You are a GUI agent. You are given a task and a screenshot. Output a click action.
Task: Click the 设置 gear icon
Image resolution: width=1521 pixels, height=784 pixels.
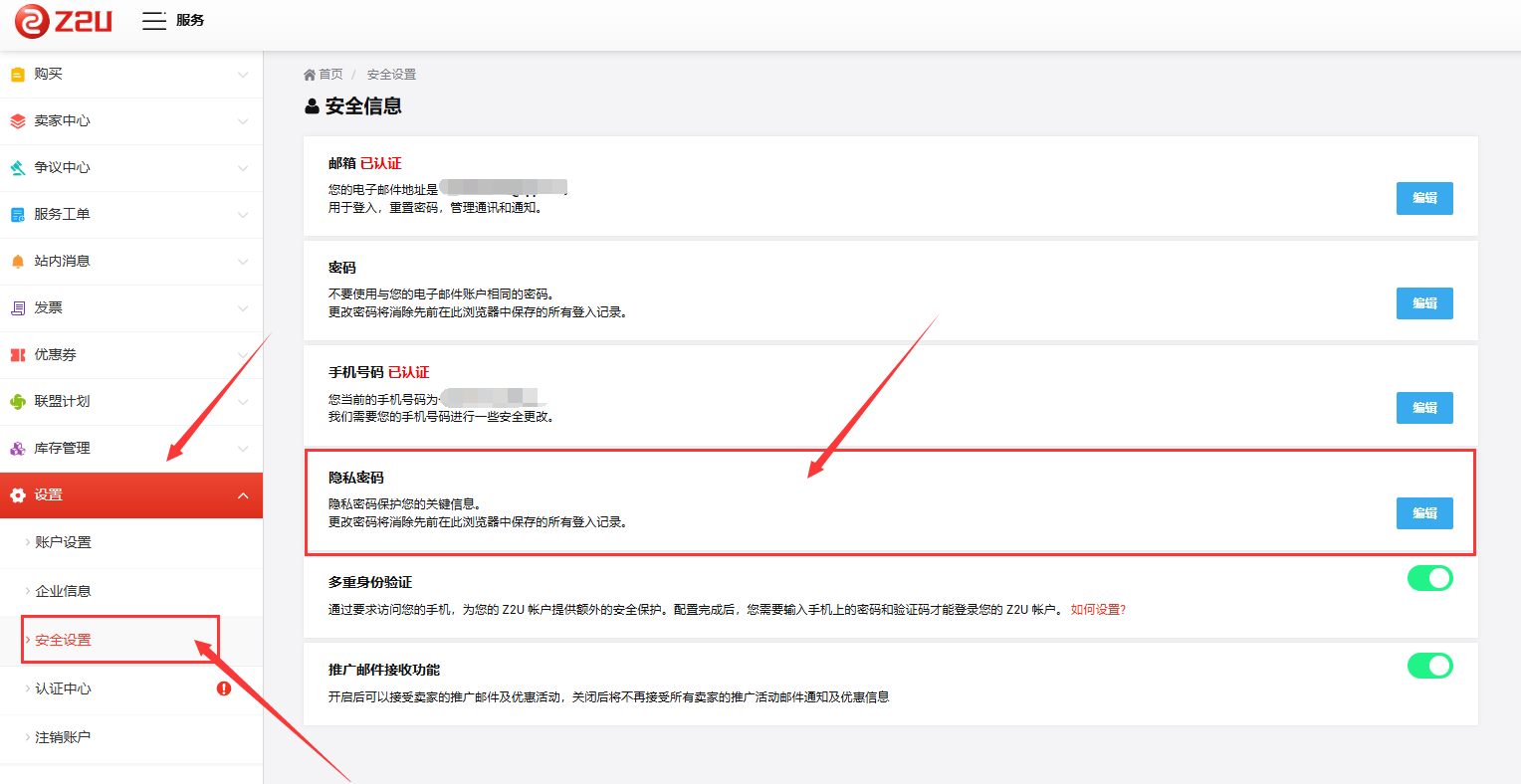pyautogui.click(x=17, y=495)
